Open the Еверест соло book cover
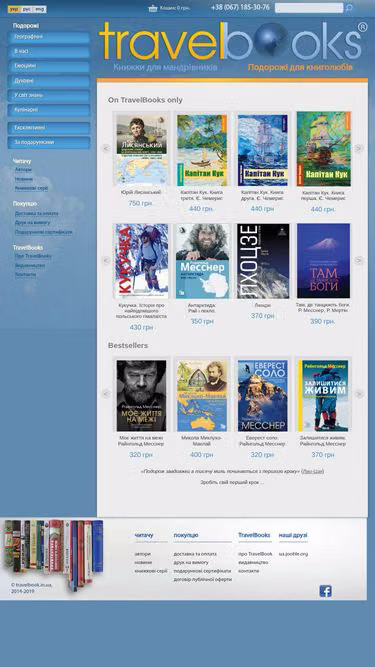375x667 pixels. coord(262,396)
